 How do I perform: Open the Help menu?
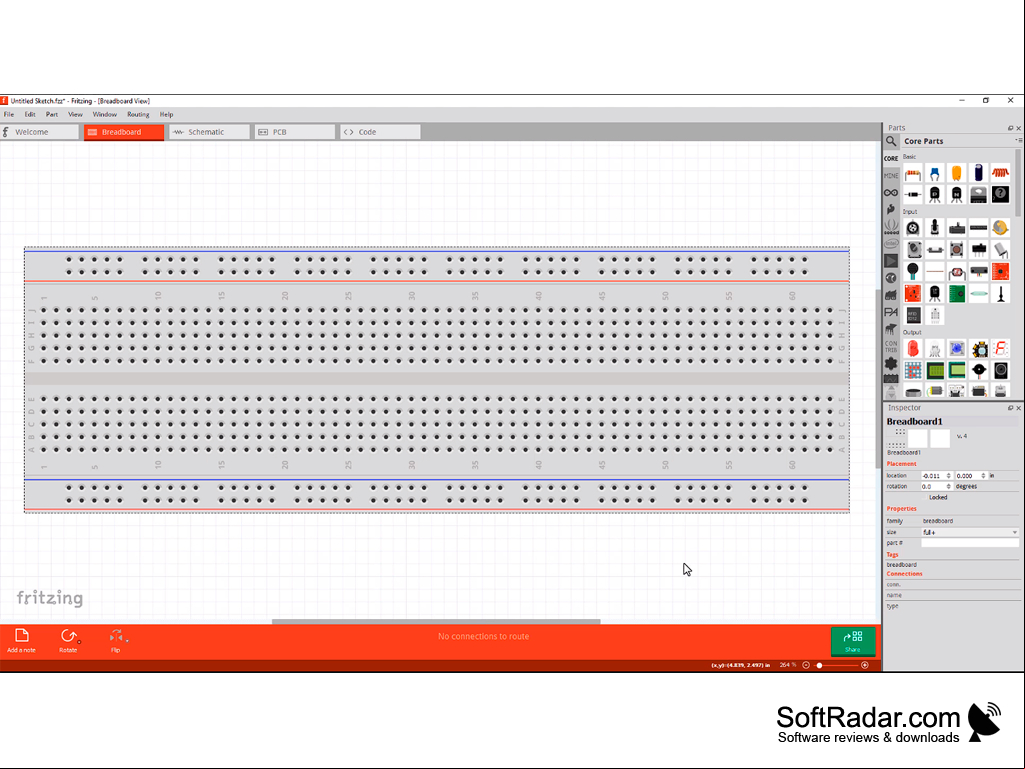point(167,114)
